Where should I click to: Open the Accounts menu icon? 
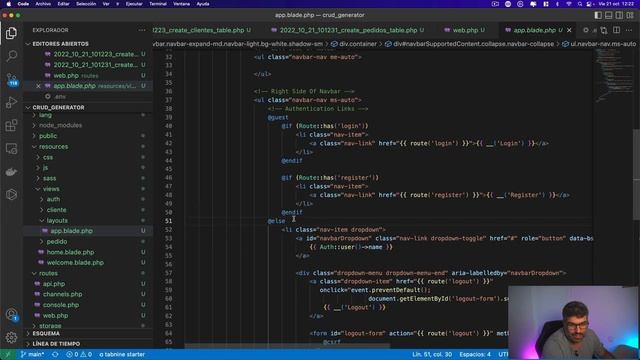click(x=11, y=314)
